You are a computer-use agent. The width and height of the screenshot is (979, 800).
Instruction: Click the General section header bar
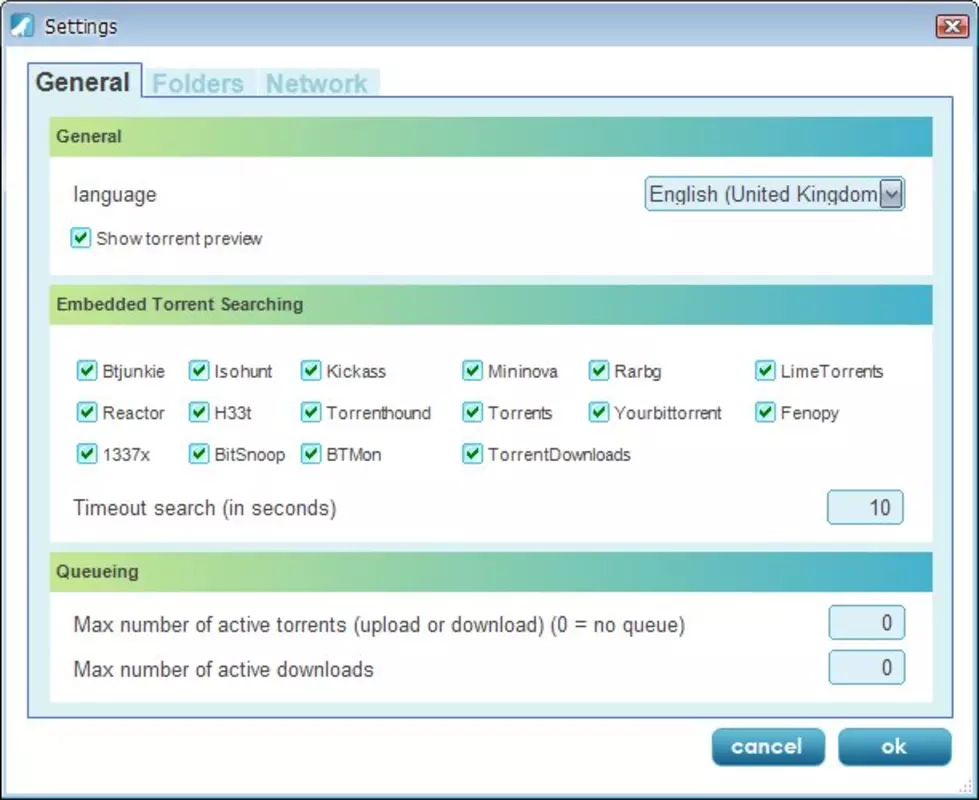point(491,137)
